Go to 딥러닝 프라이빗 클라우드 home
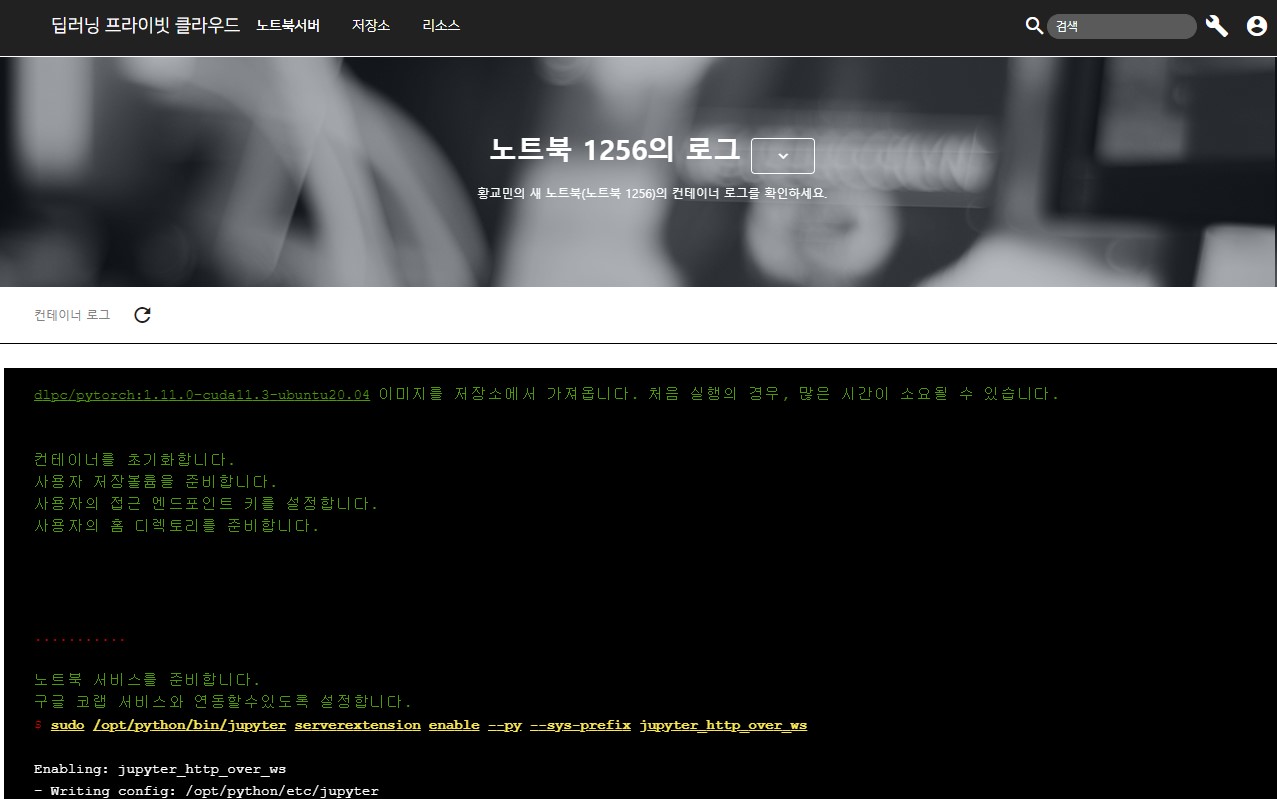The image size is (1277, 799). (145, 26)
